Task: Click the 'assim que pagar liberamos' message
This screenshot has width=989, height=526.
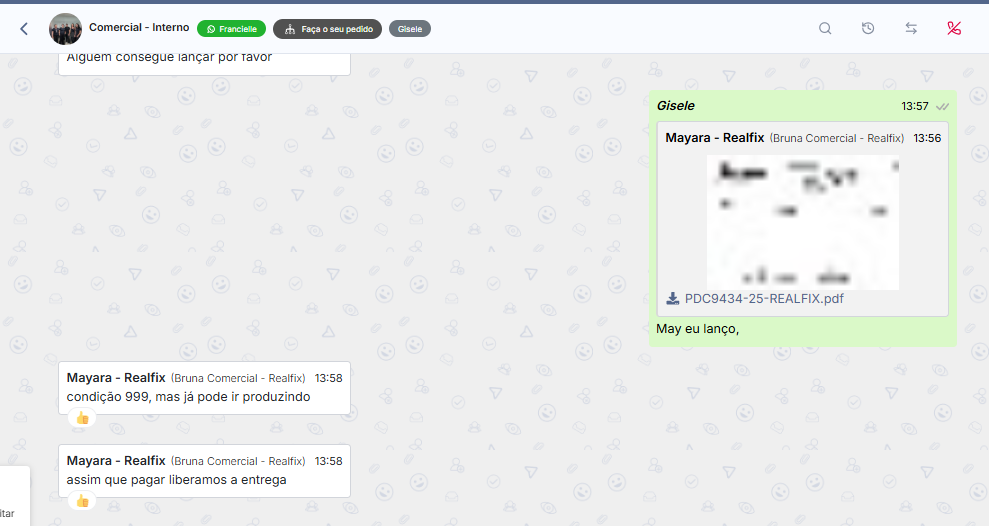Action: [176, 480]
